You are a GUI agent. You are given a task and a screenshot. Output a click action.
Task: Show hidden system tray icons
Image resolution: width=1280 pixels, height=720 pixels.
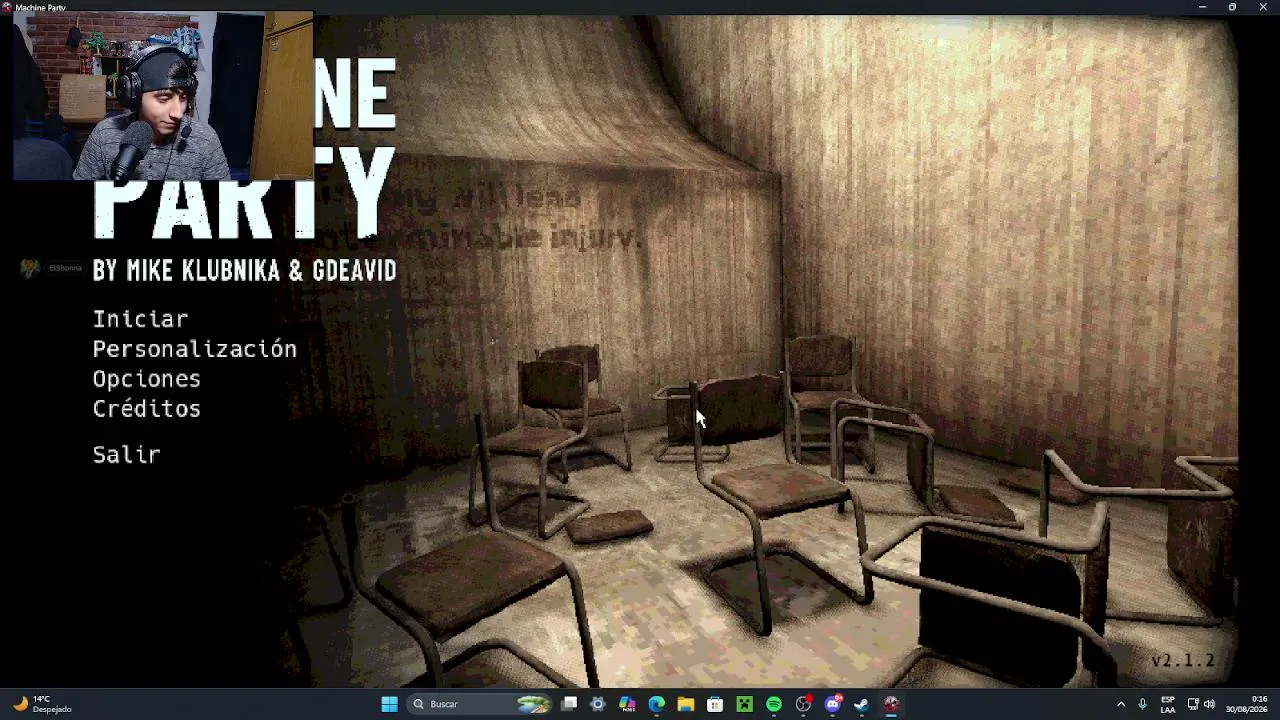pos(1120,704)
